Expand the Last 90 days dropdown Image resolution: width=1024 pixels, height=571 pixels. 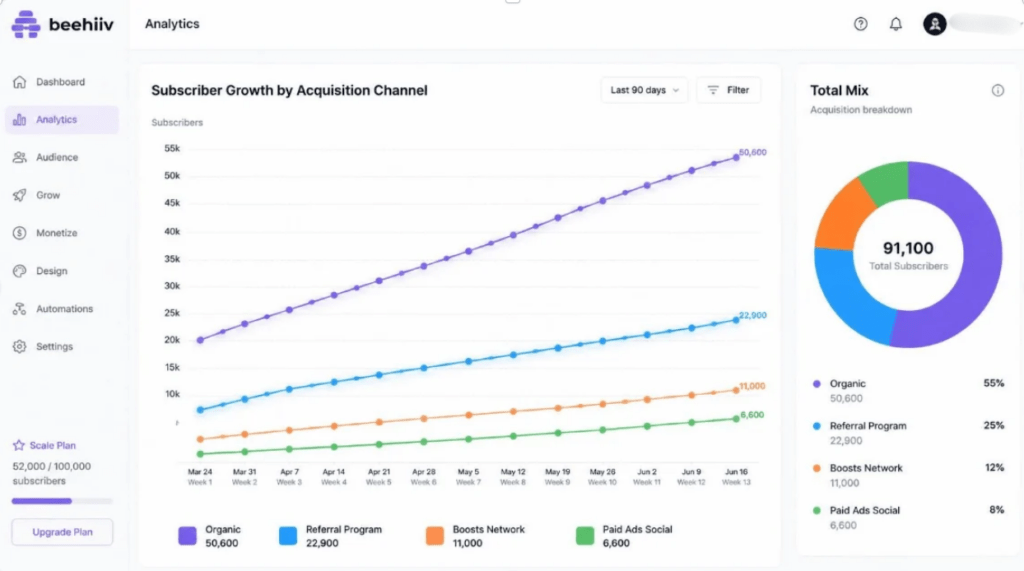tap(644, 90)
